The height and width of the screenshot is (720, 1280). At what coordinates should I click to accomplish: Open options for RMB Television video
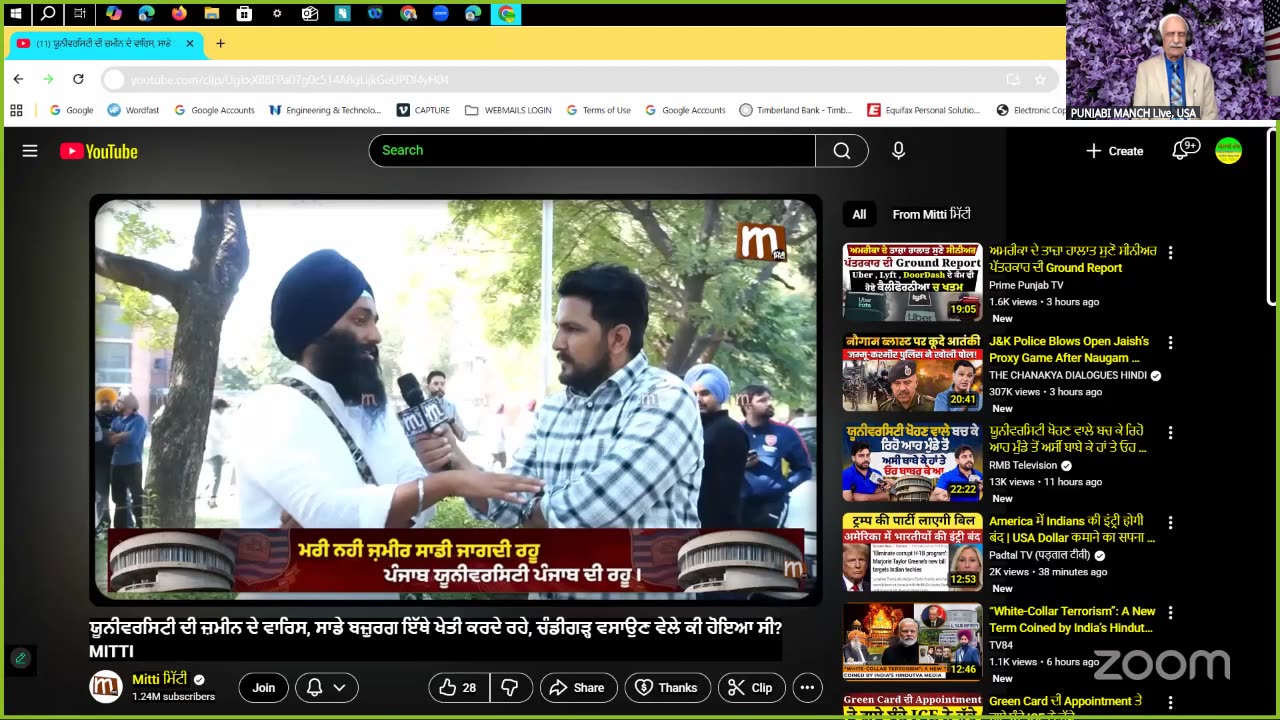pyautogui.click(x=1170, y=433)
